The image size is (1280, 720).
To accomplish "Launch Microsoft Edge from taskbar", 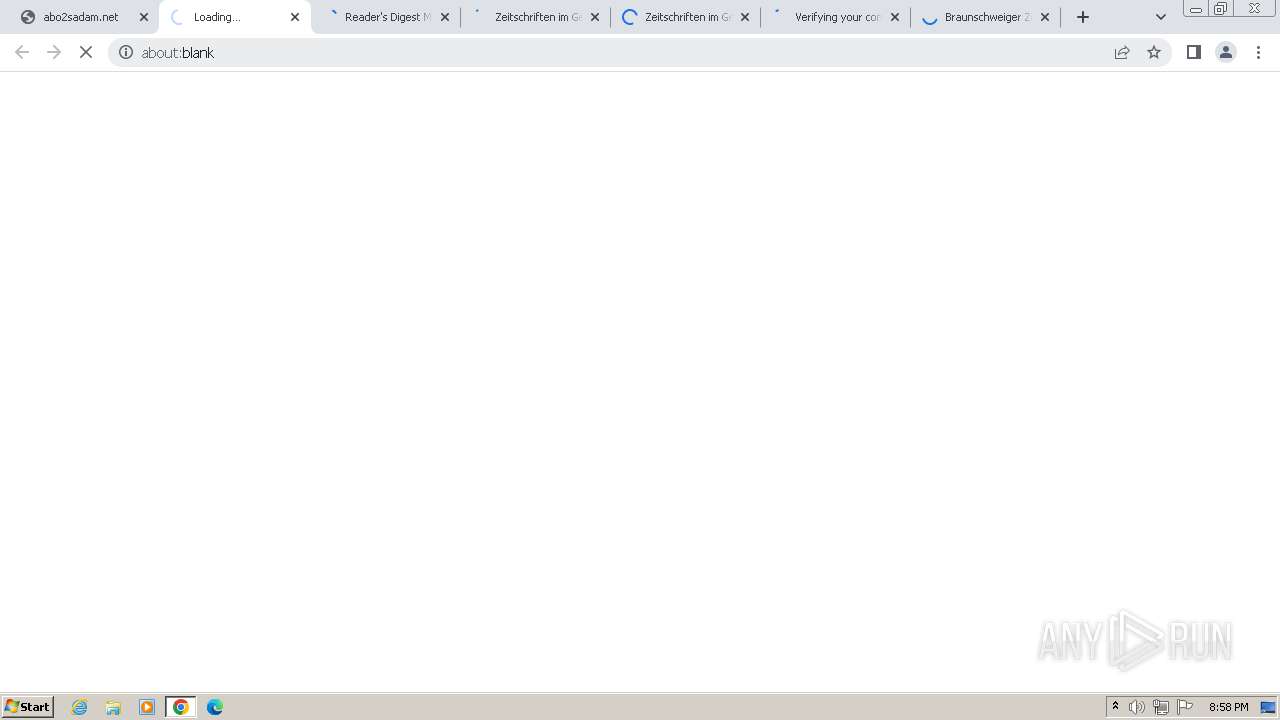I will (215, 707).
